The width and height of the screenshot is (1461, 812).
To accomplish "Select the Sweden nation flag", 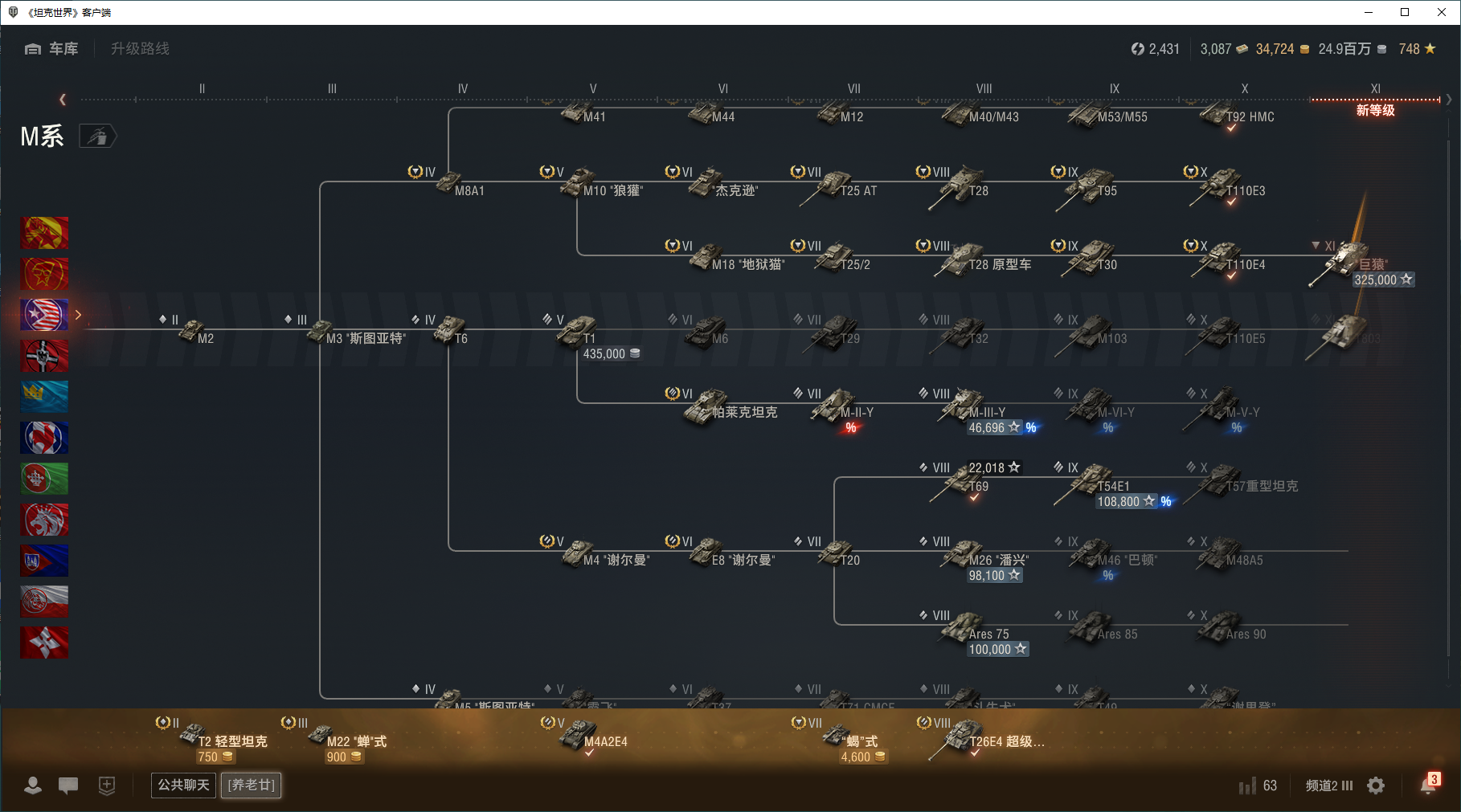I will click(44, 397).
